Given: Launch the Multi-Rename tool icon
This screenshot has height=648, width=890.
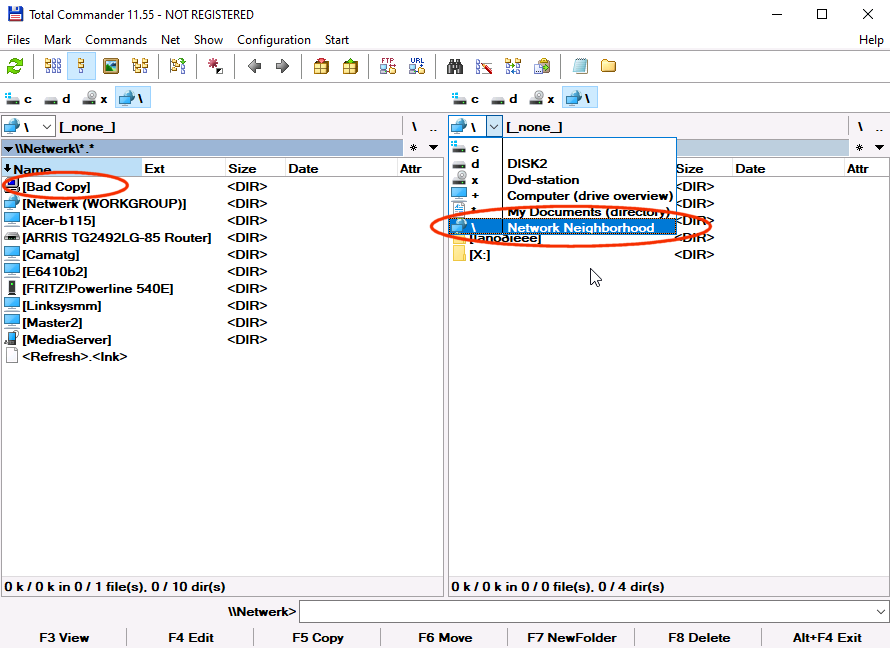Looking at the screenshot, I should [x=484, y=66].
